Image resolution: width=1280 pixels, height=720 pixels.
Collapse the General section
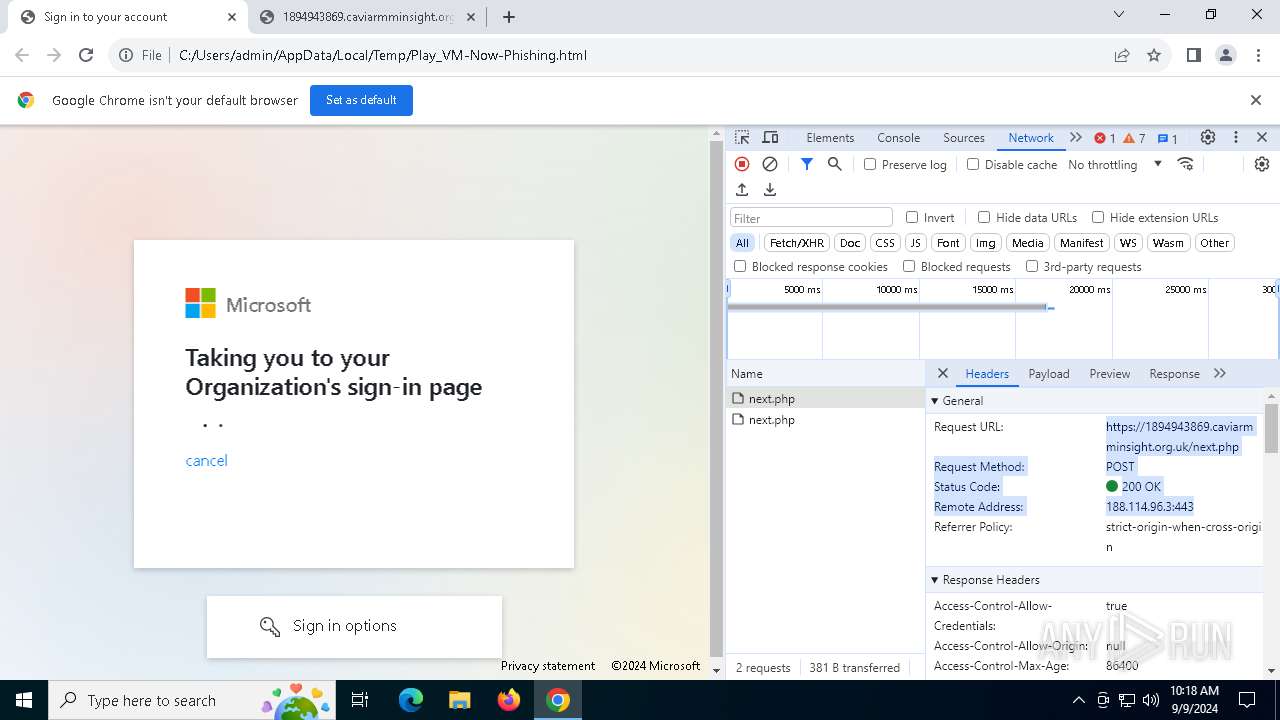pos(935,401)
